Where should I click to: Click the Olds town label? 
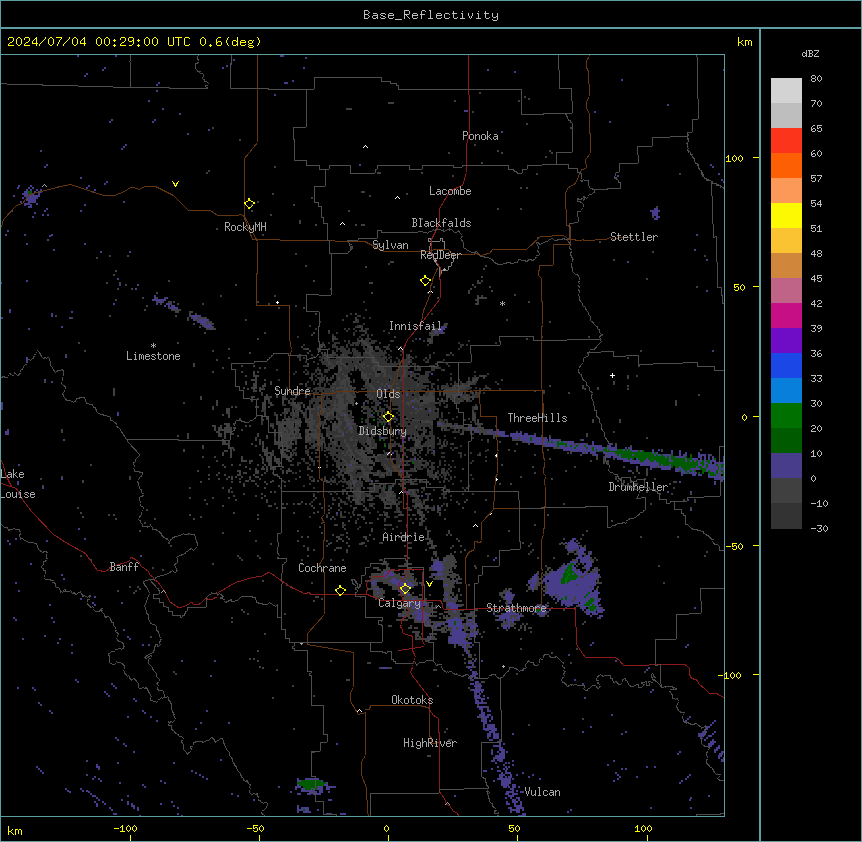(388, 394)
